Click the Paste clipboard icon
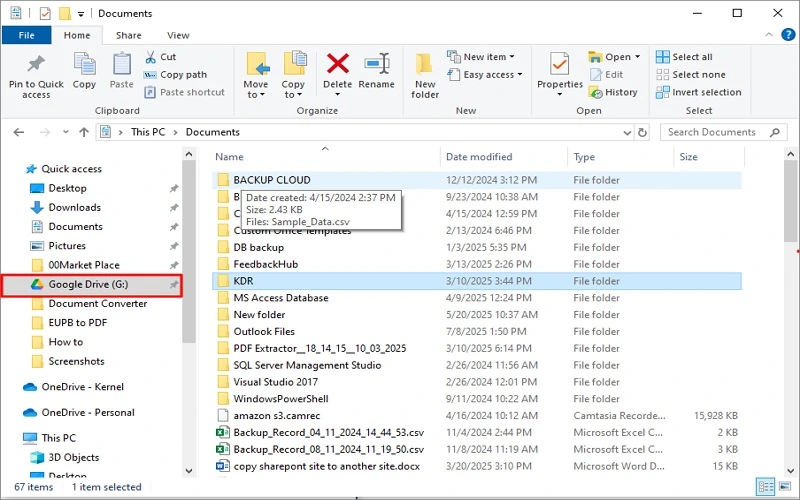Image resolution: width=800 pixels, height=500 pixels. (x=121, y=64)
